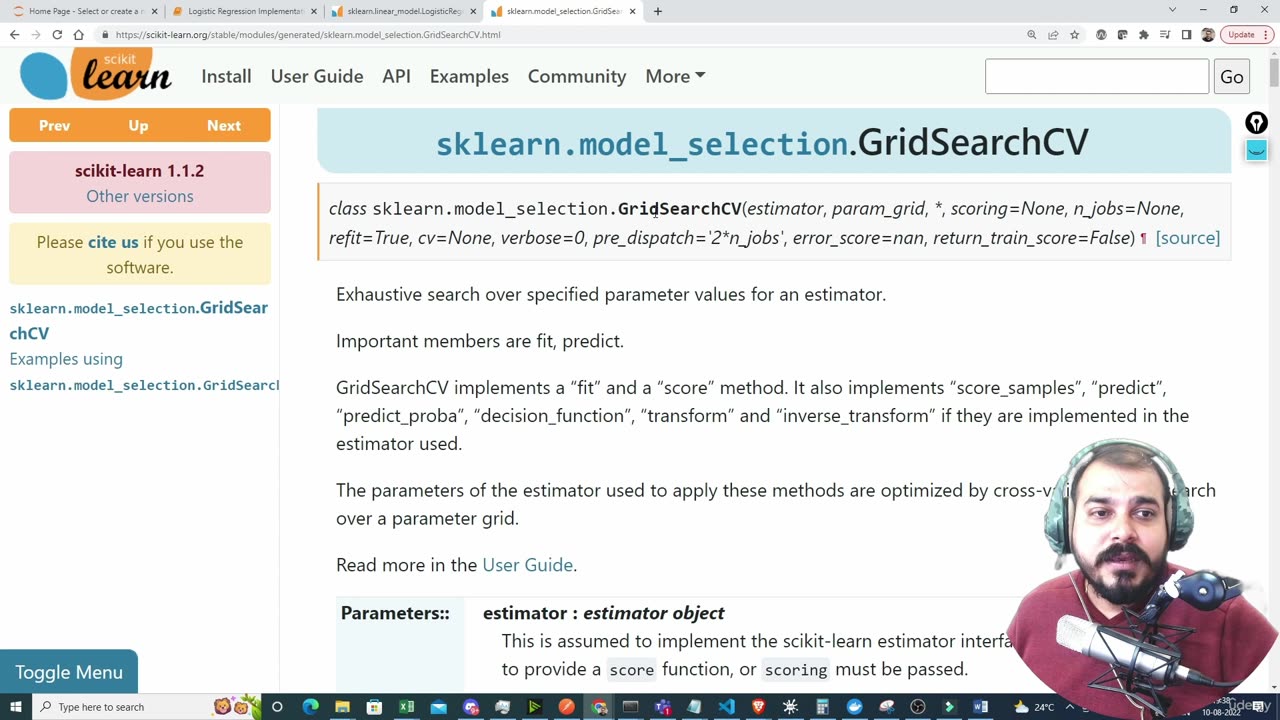Go back to the previous browser page
This screenshot has height=720, width=1280.
coord(14,34)
